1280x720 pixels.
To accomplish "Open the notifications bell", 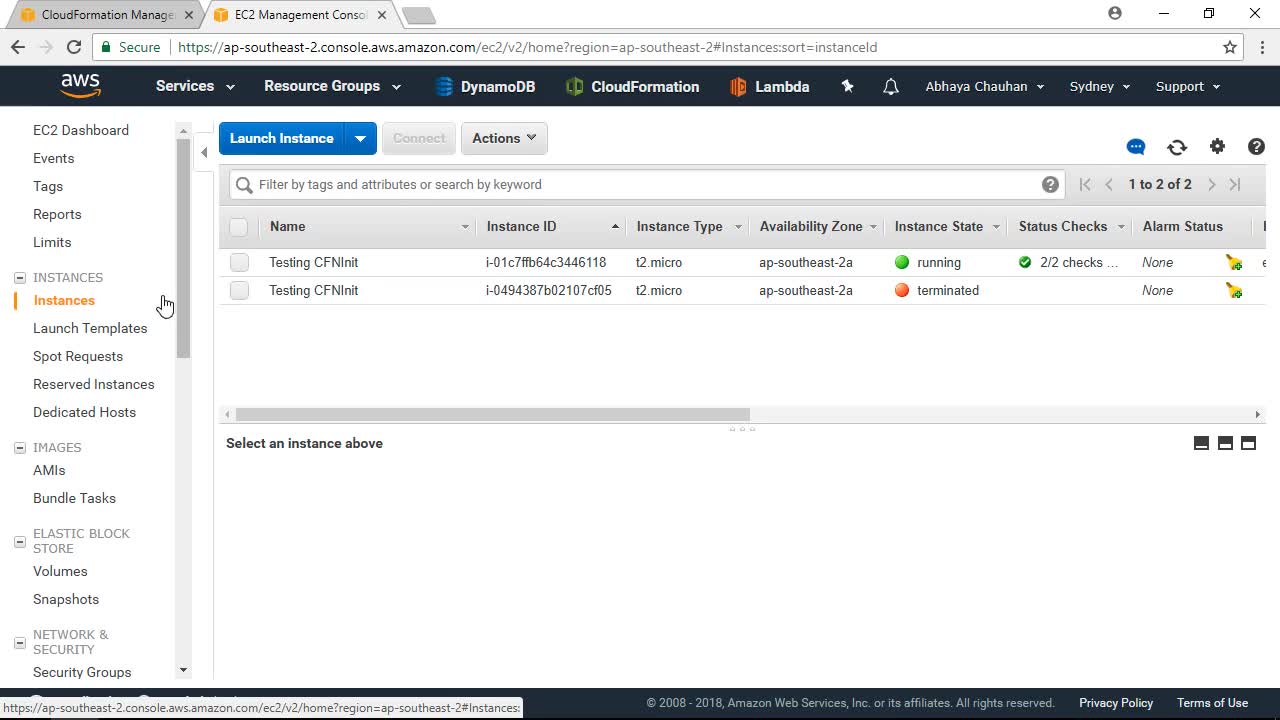I will [891, 87].
